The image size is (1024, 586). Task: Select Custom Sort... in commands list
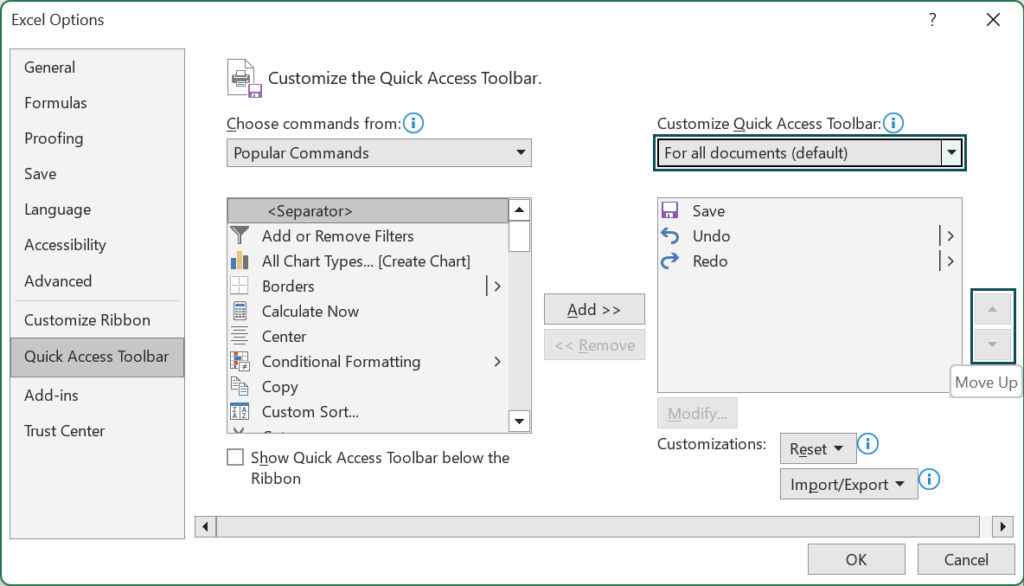pos(368,412)
